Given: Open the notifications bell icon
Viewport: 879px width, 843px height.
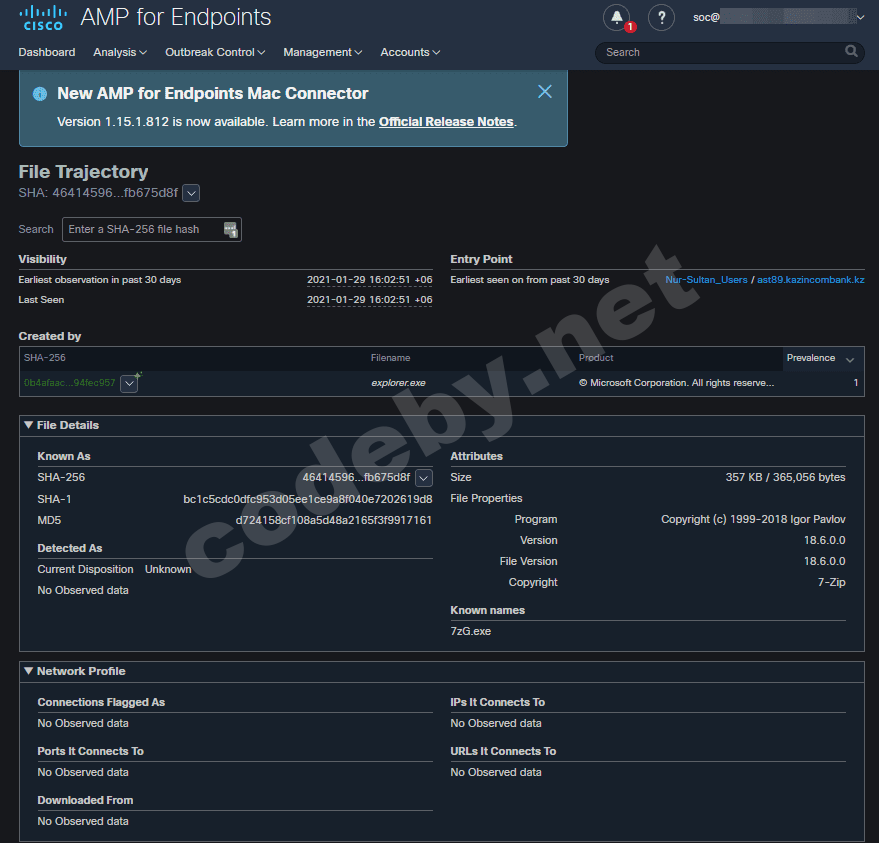Looking at the screenshot, I should (x=617, y=17).
